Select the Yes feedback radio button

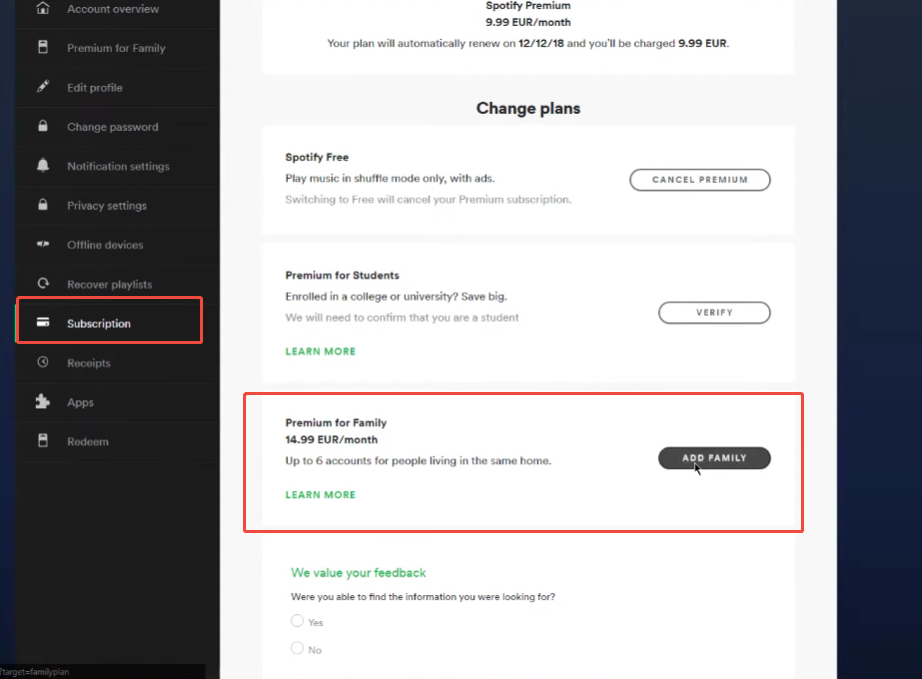(297, 621)
